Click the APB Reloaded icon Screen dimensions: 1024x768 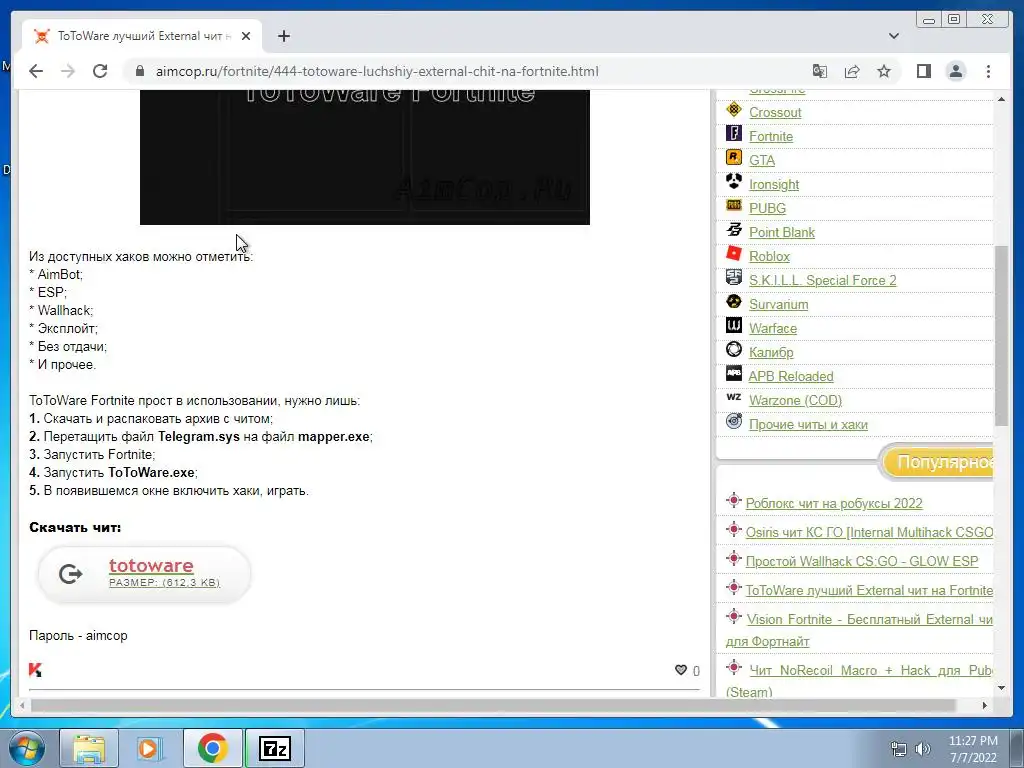(x=734, y=374)
